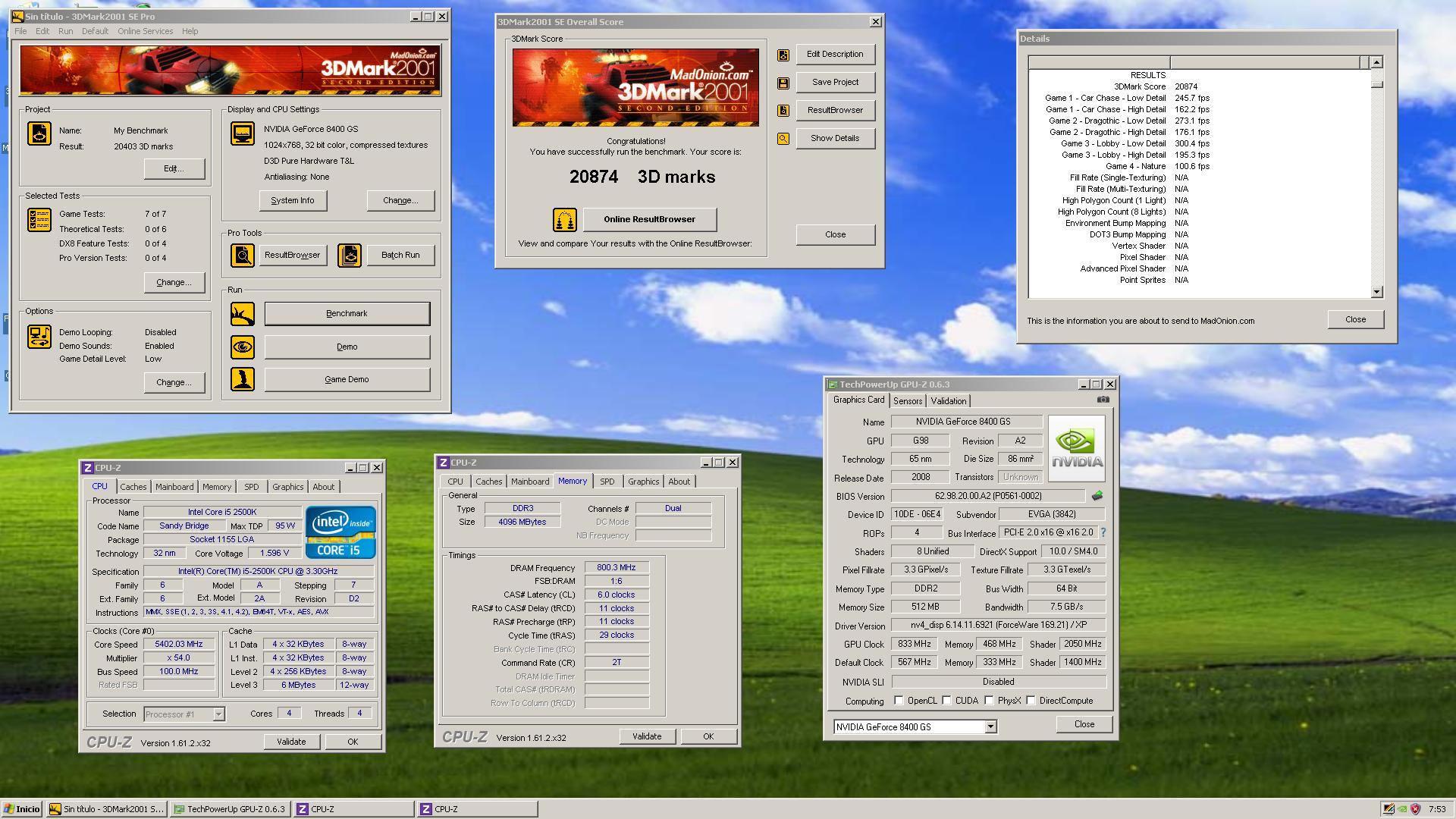Viewport: 1456px width, 819px height.
Task: Click Edit... button in Project section
Action: coord(174,168)
